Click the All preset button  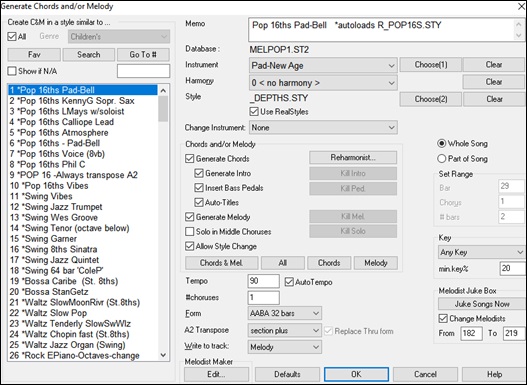click(283, 263)
